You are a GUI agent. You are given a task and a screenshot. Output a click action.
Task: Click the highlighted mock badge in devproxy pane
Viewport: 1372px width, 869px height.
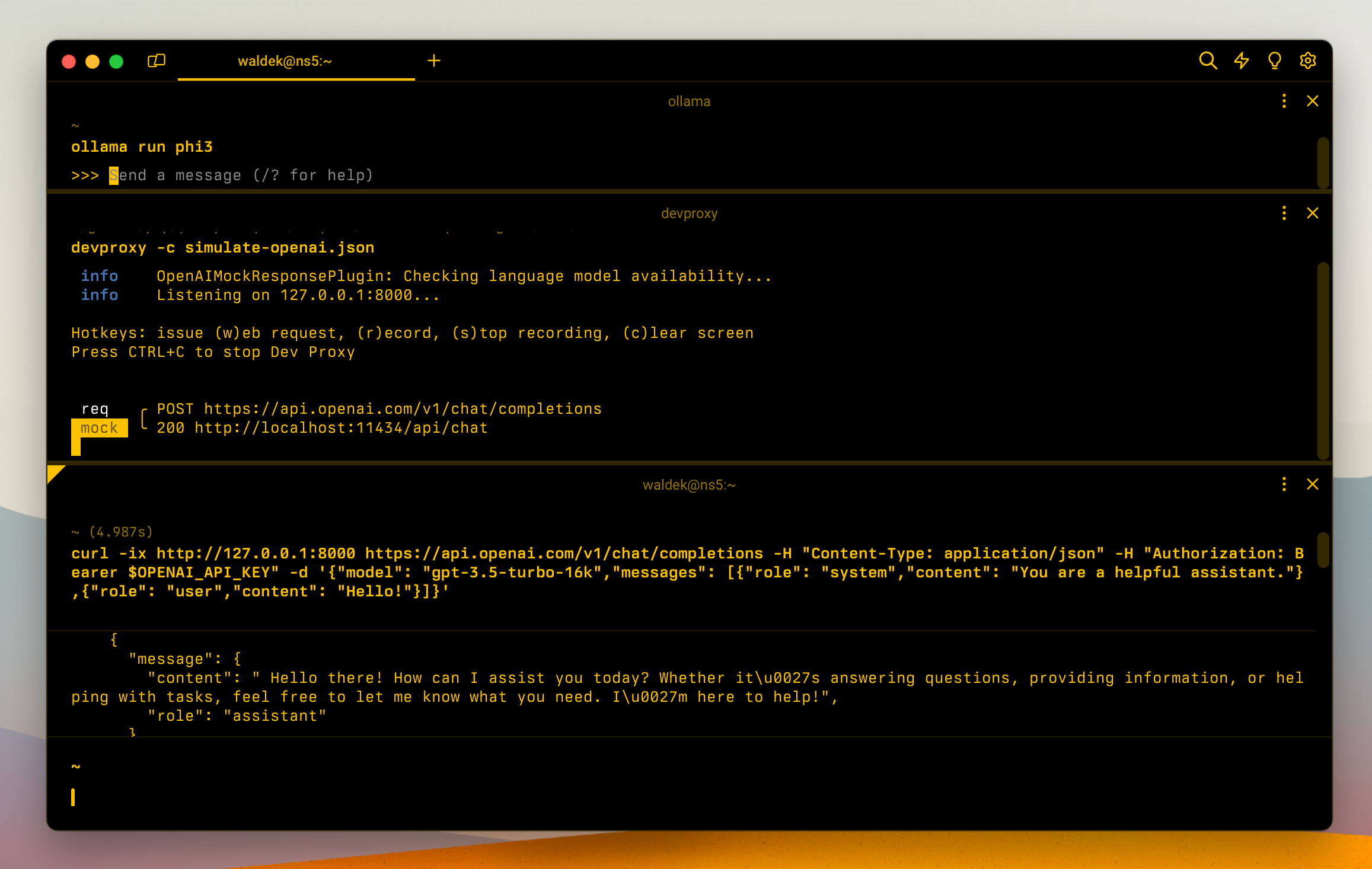[x=100, y=427]
